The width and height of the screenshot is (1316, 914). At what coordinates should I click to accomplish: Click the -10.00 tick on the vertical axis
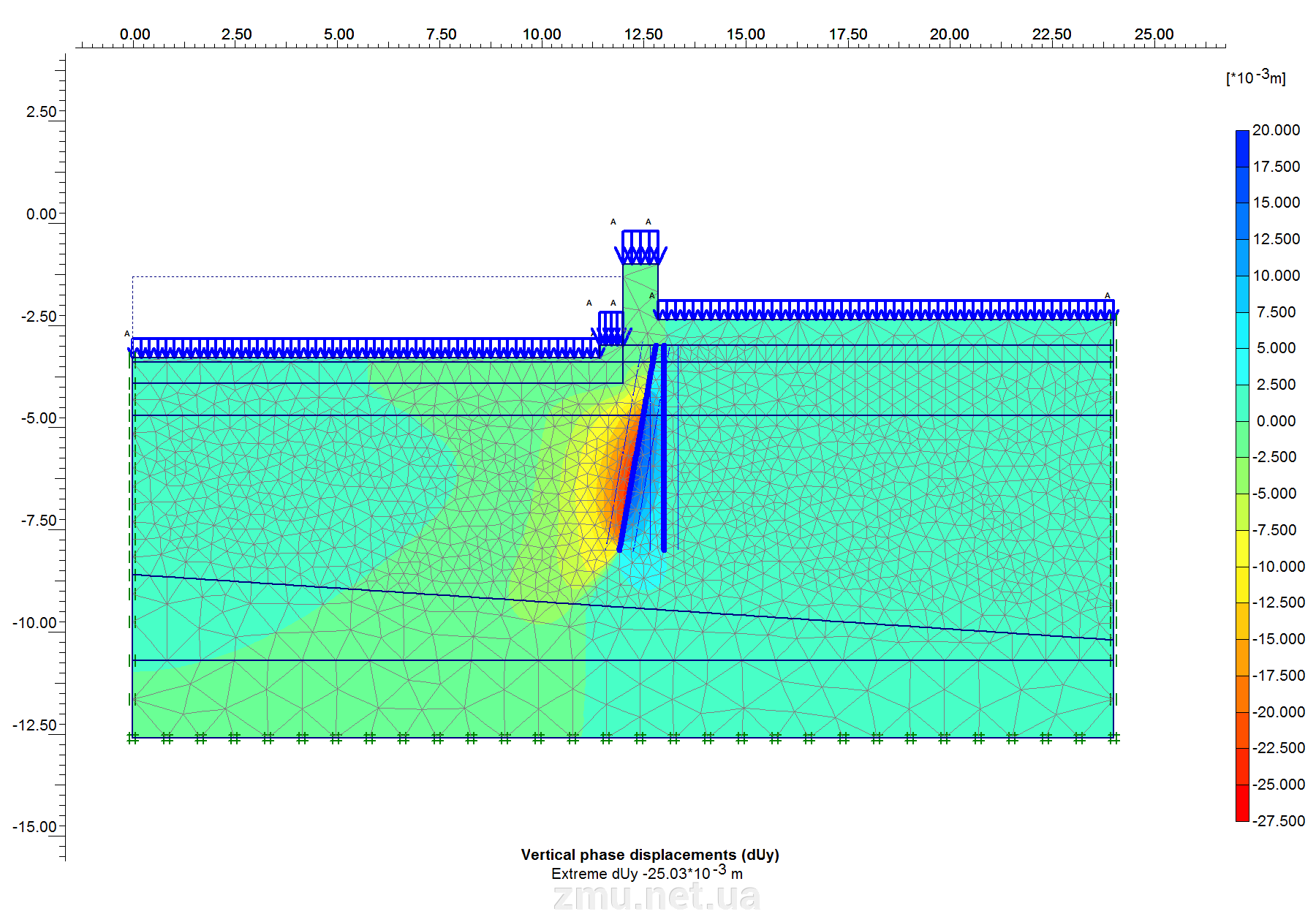[34, 623]
